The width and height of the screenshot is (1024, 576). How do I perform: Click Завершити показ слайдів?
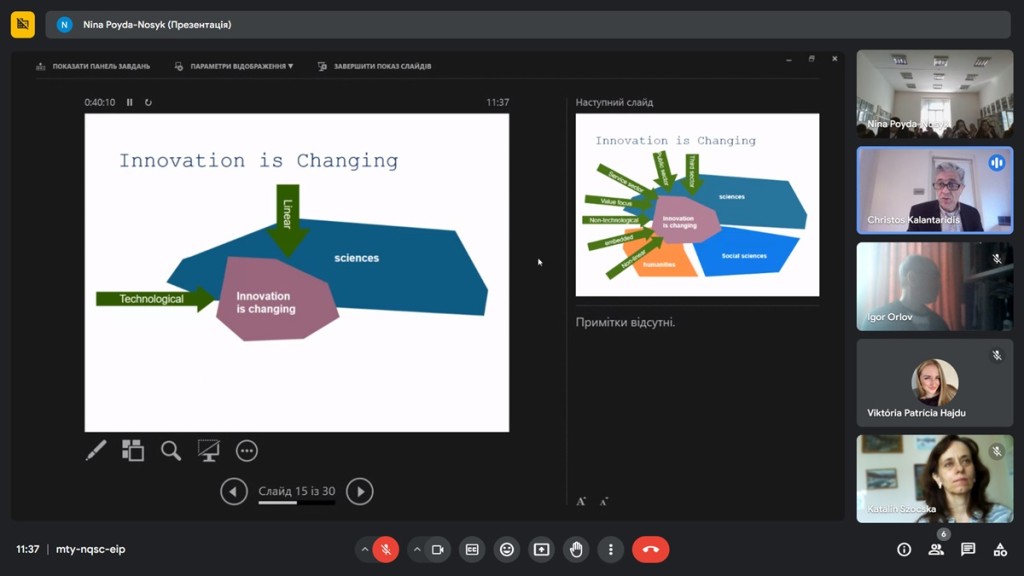tap(376, 66)
